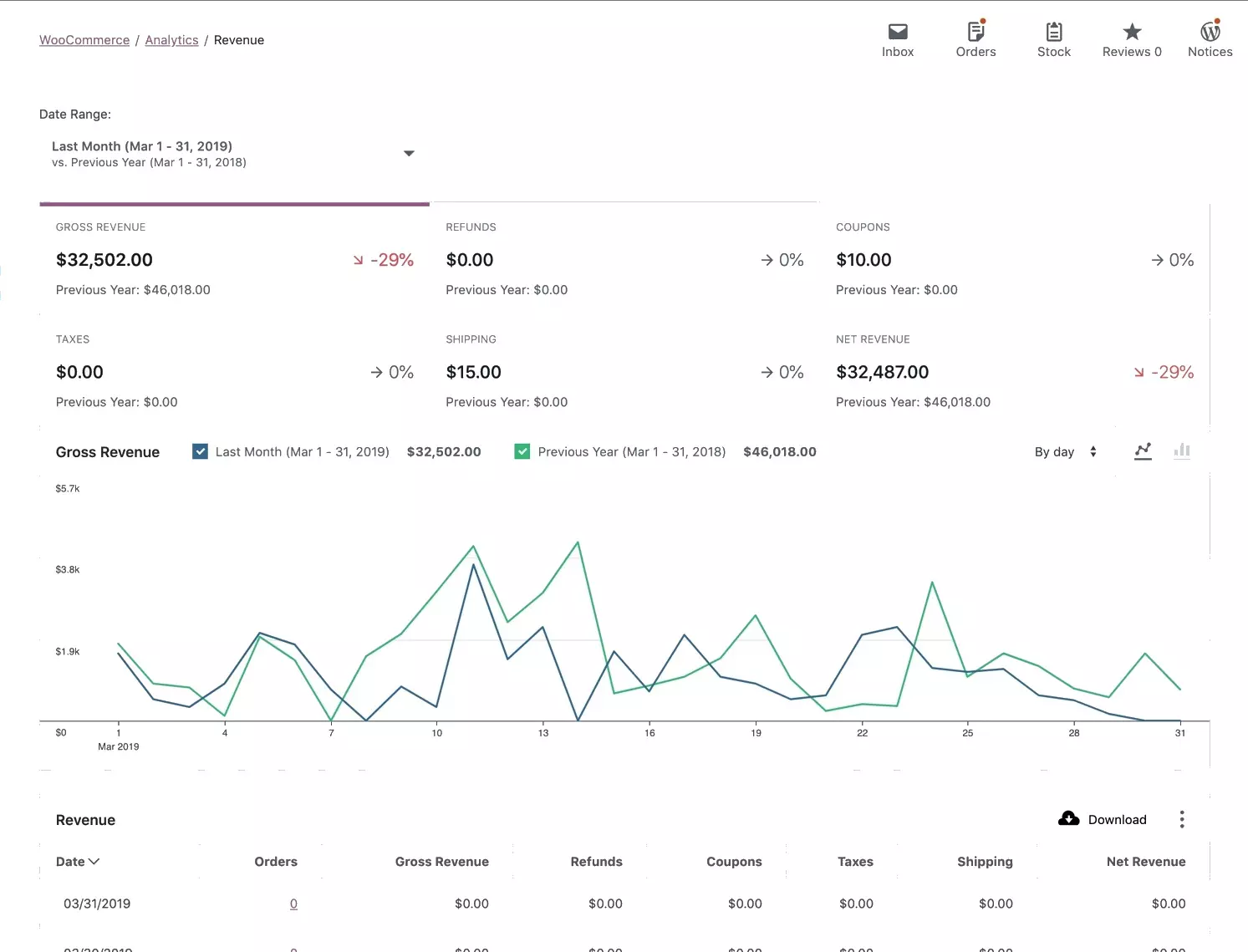The height and width of the screenshot is (952, 1248).
Task: Uncheck Previous Year (Mar 2018) series checkbox
Action: pyautogui.click(x=522, y=451)
